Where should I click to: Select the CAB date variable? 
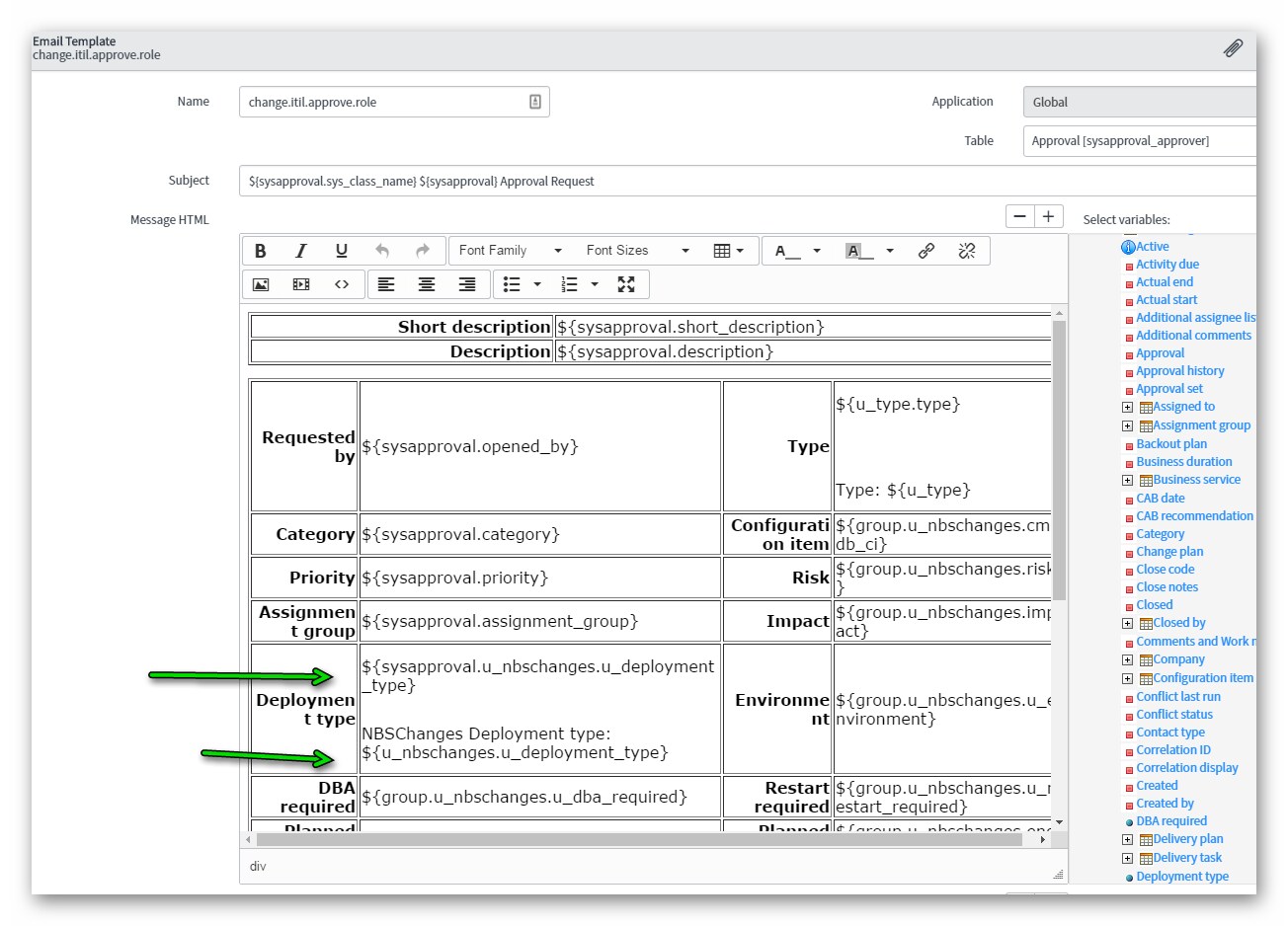[1161, 499]
